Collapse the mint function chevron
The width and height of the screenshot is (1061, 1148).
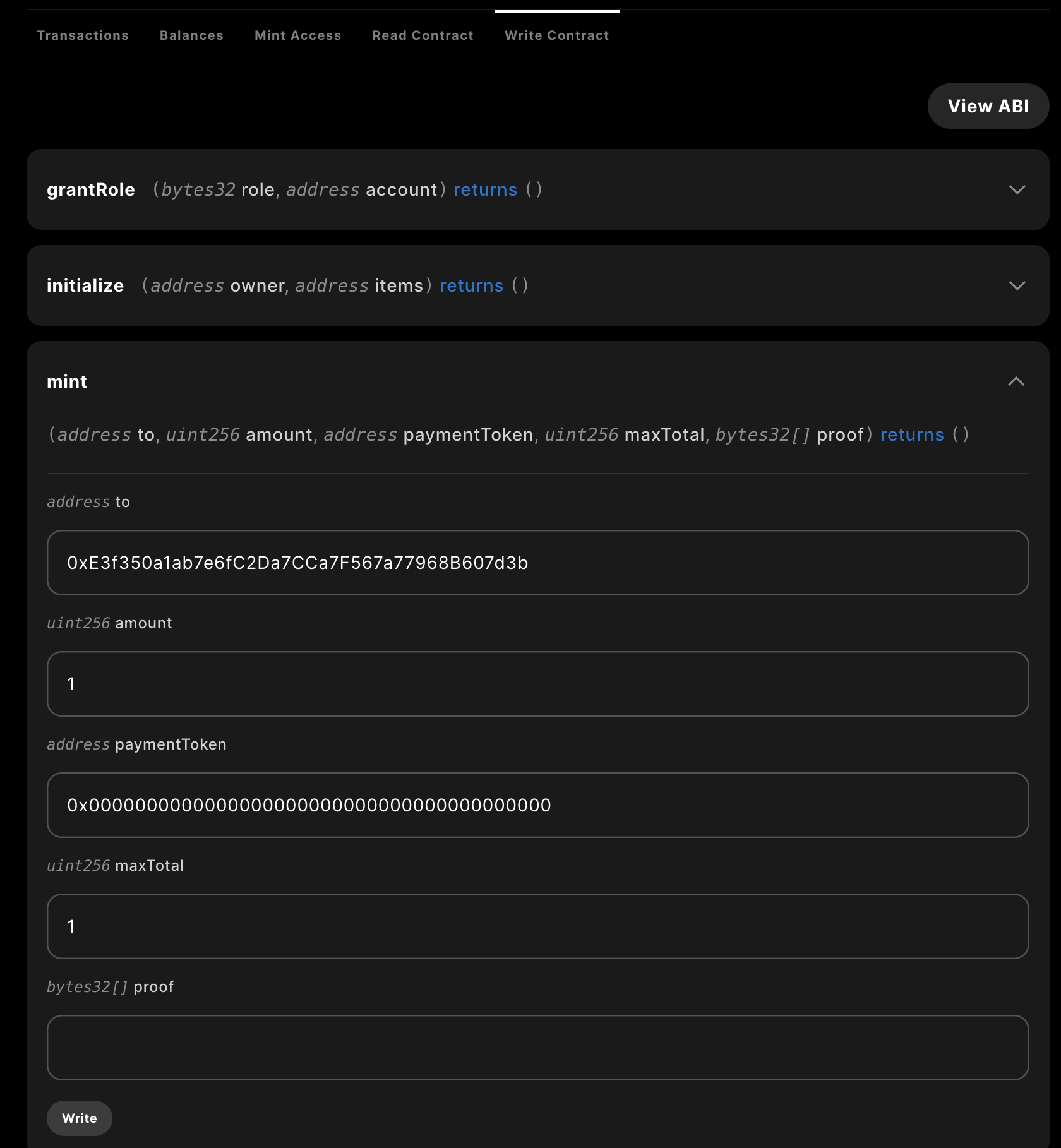pos(1016,381)
